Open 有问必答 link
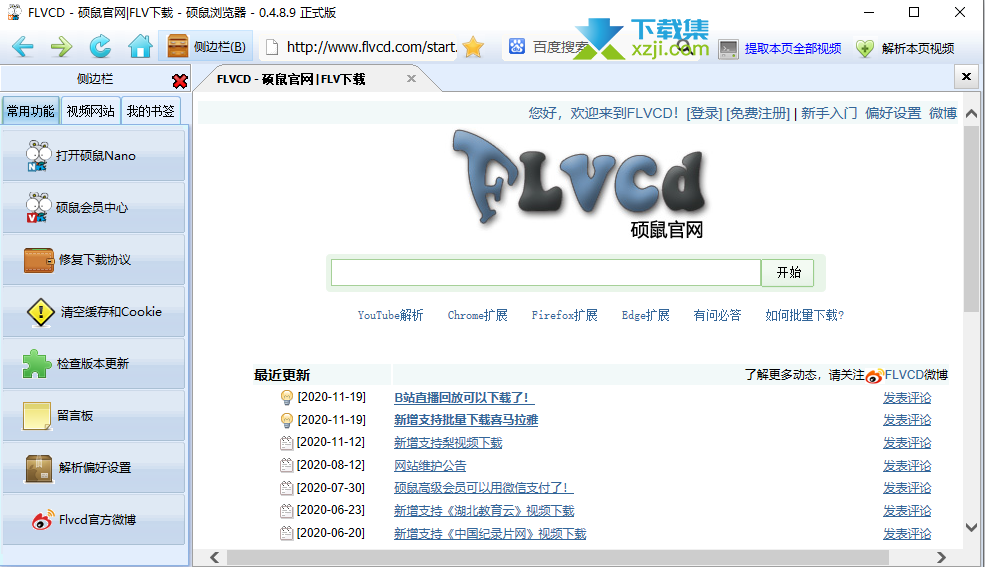 pos(717,315)
